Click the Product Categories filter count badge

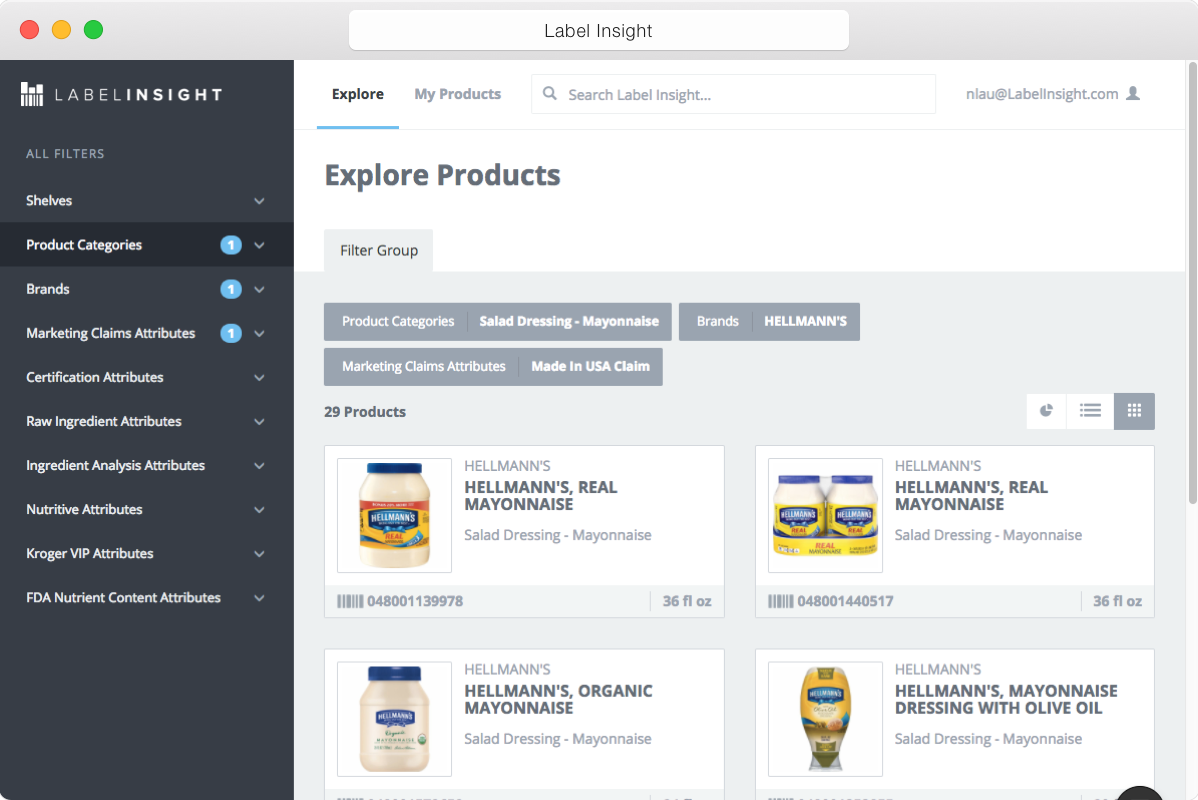[x=231, y=245]
